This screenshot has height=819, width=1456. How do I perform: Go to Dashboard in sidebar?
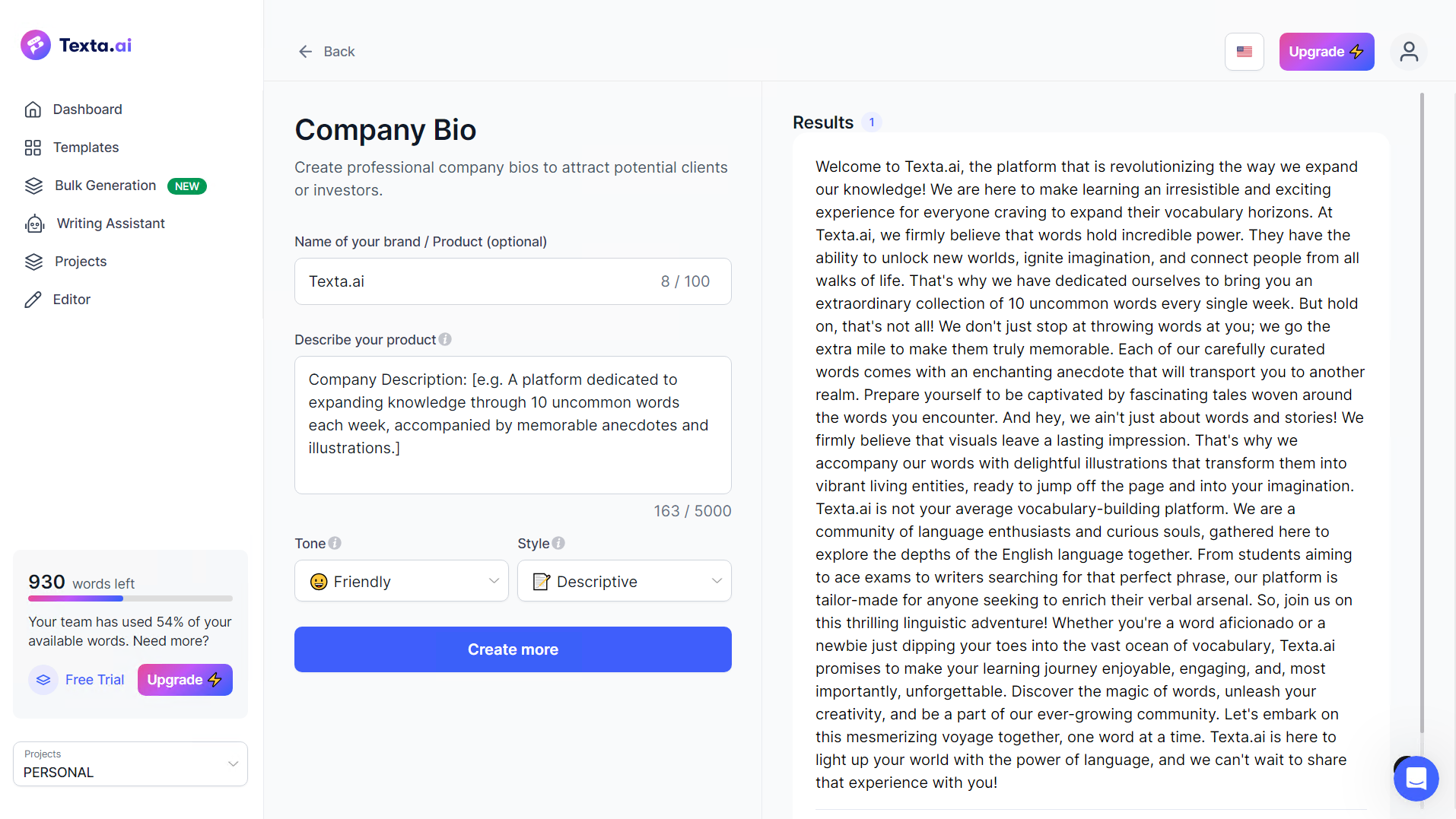[87, 110]
